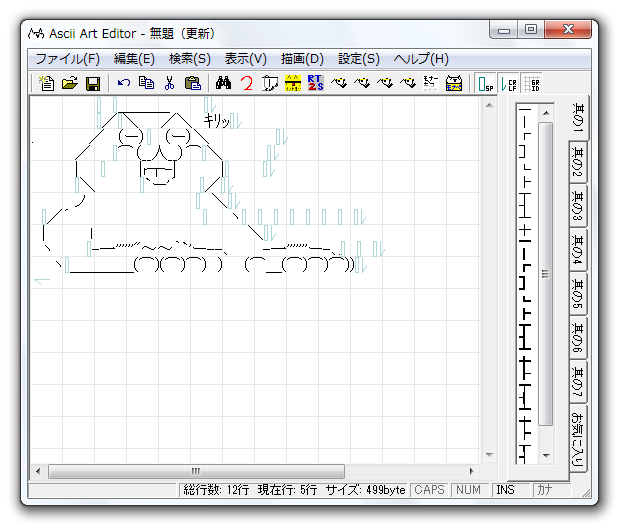621x529 pixels.
Task: Click the 現在行: 5行 status entry
Action: [x=287, y=490]
